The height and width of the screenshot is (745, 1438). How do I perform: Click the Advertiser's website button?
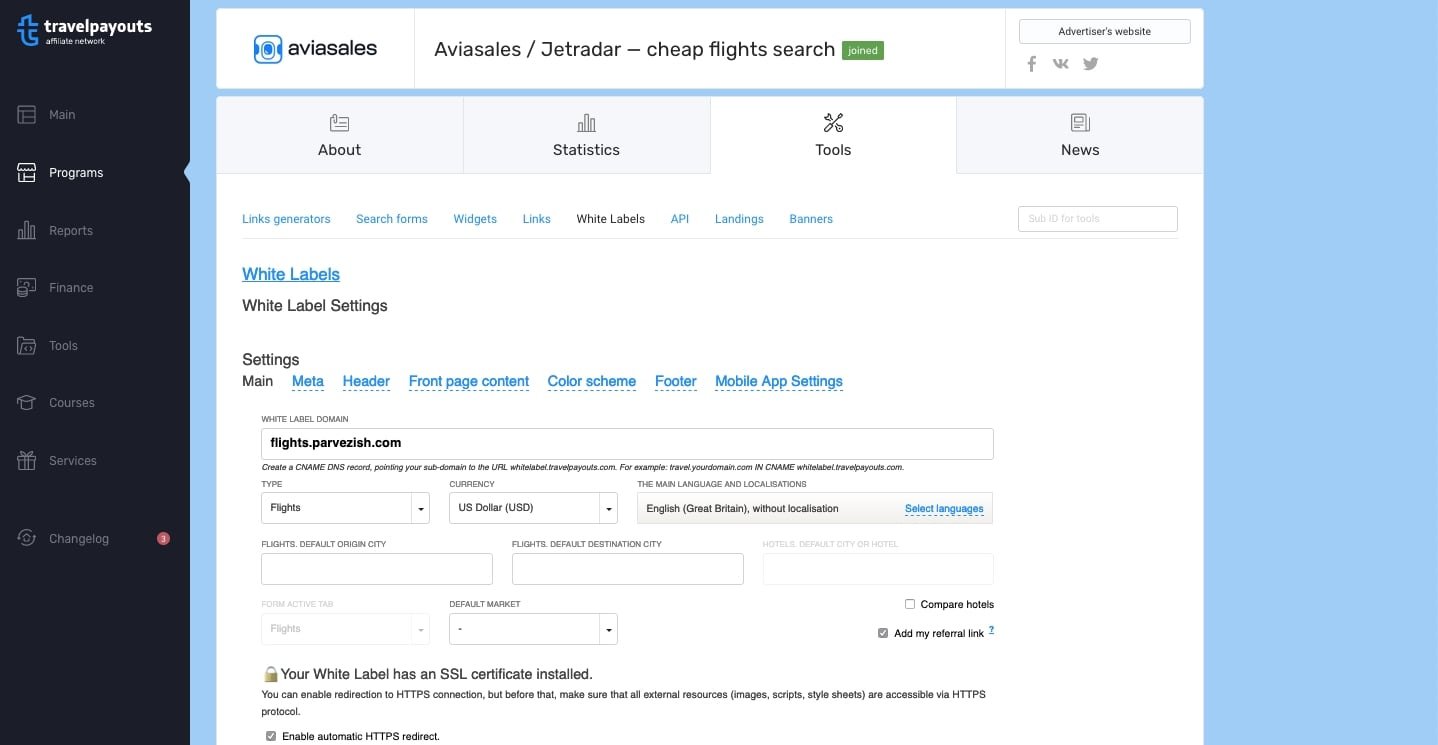pos(1105,32)
